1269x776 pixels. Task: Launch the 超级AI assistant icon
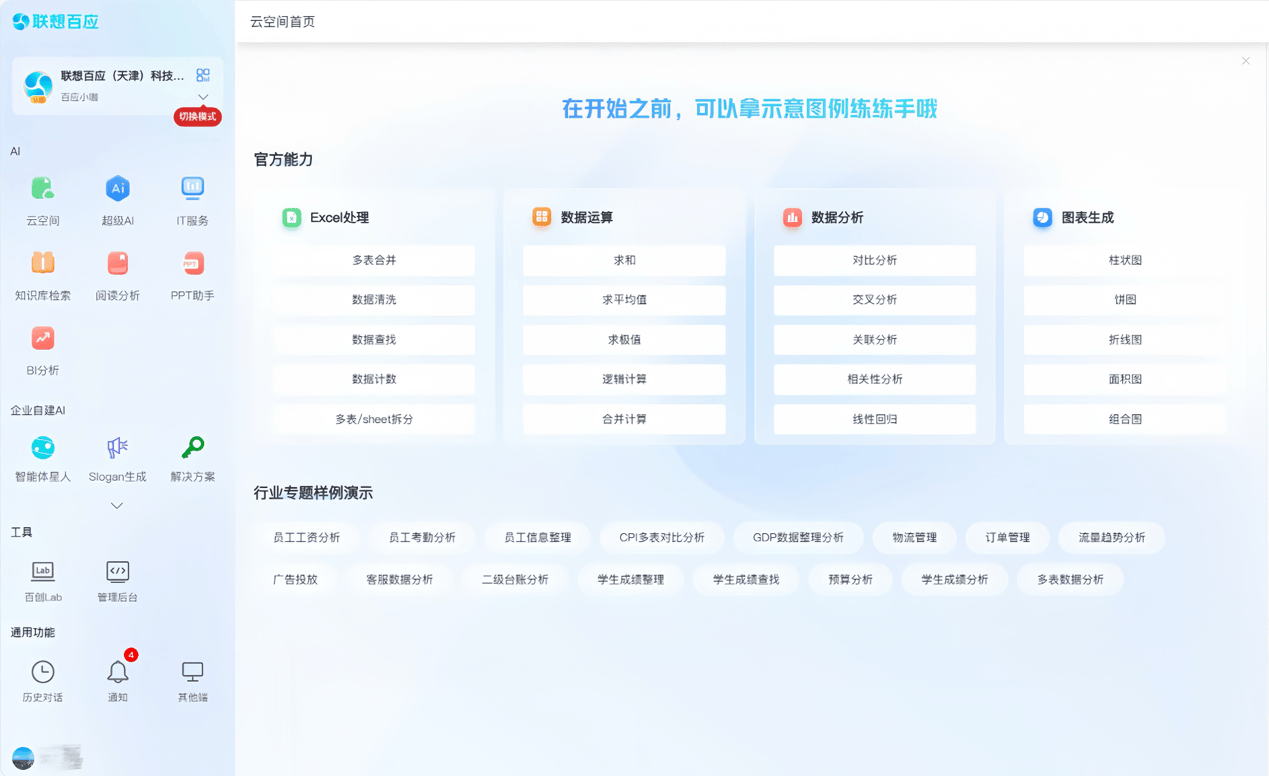[x=117, y=190]
